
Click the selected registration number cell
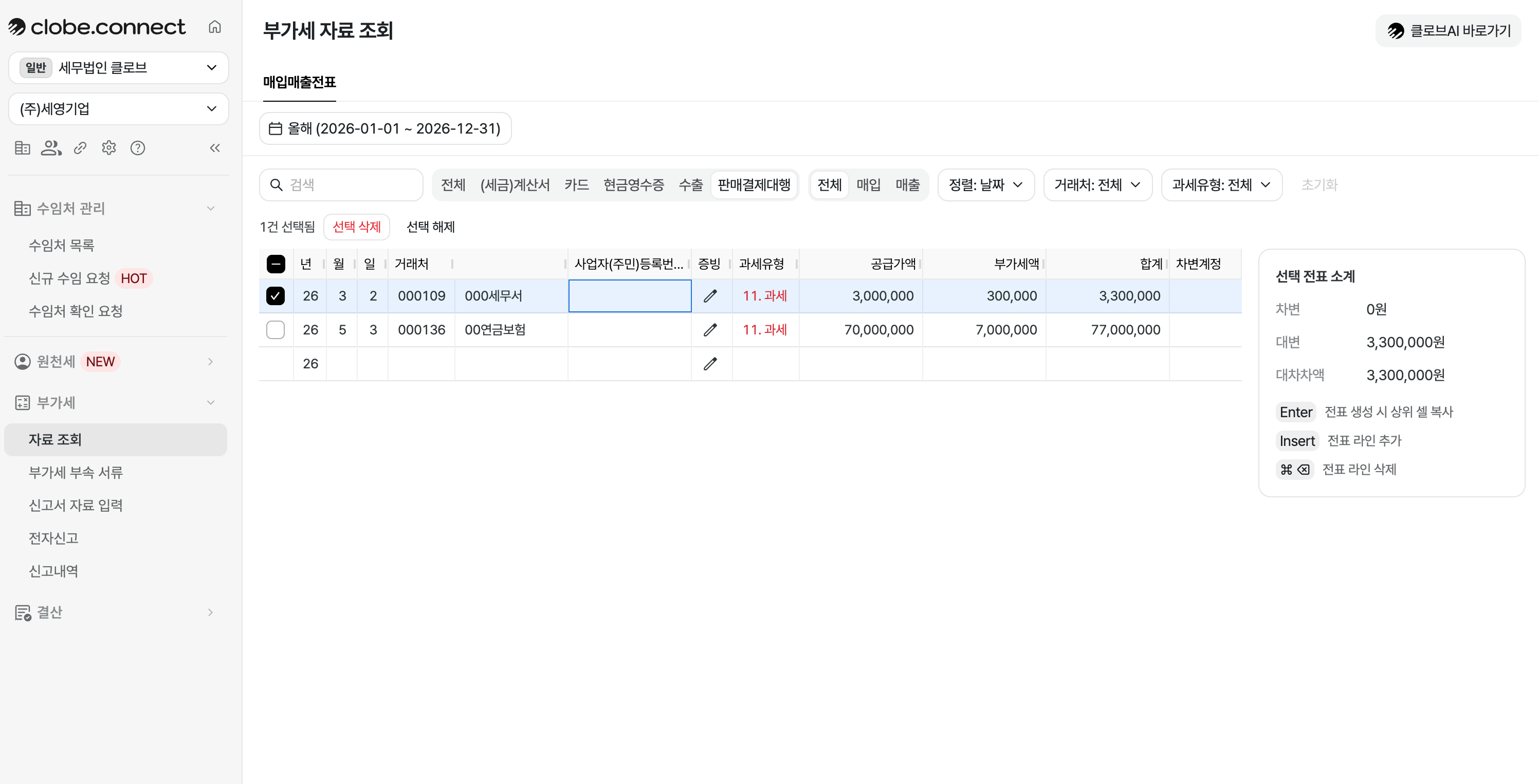tap(630, 295)
